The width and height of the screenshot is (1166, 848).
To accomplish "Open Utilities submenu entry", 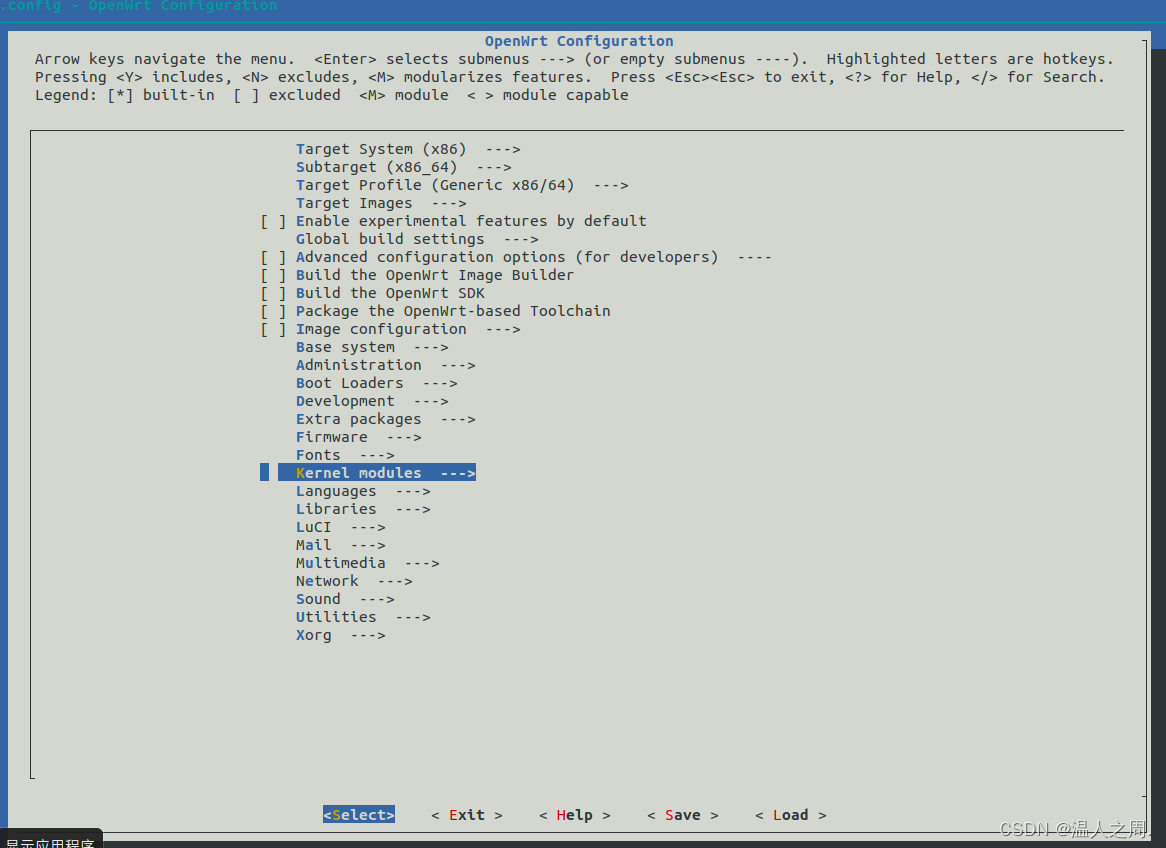I will 363,617.
